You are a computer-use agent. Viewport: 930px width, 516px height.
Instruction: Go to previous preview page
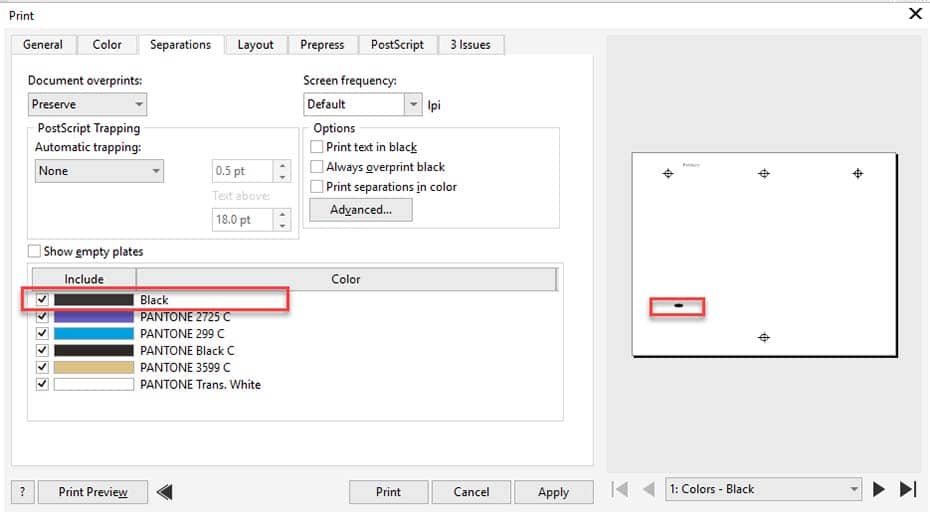click(x=649, y=489)
